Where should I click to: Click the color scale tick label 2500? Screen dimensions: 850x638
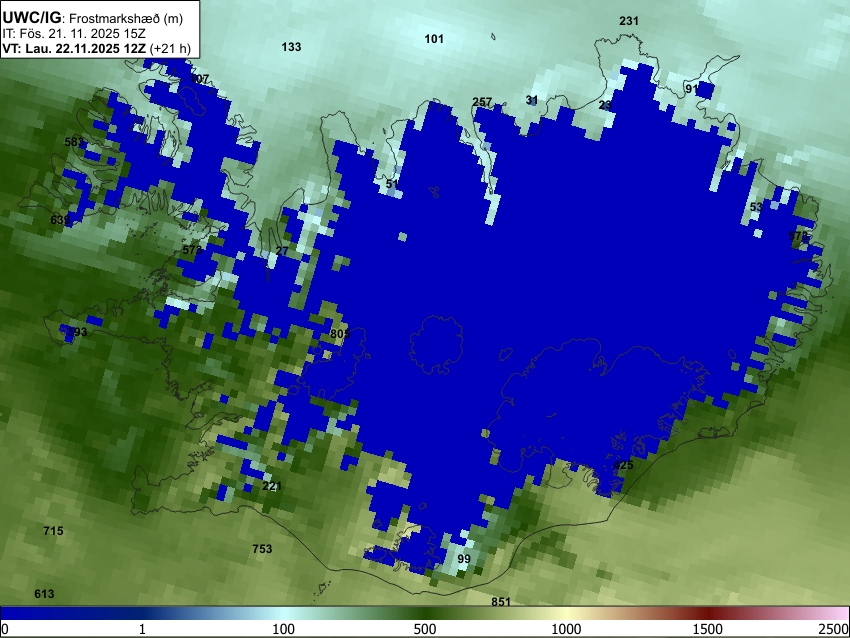coord(834,629)
